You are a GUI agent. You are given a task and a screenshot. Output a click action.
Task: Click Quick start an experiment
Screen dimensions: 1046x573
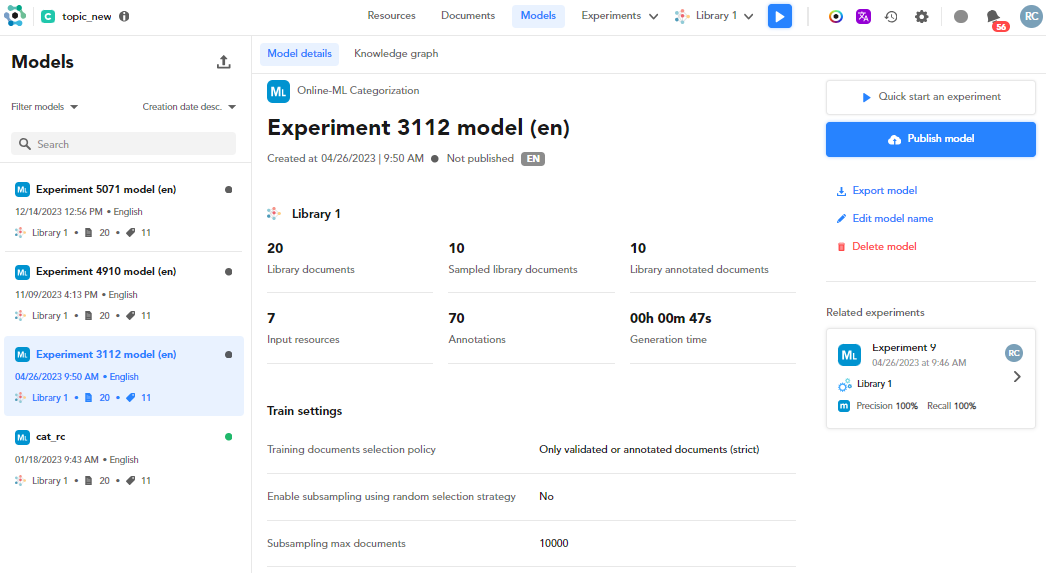930,97
